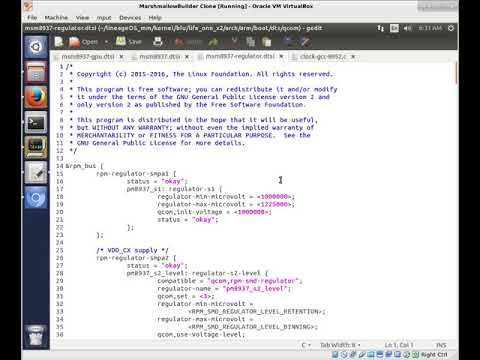
Task: Copy selection using the Copy icon
Action: coord(250,42)
